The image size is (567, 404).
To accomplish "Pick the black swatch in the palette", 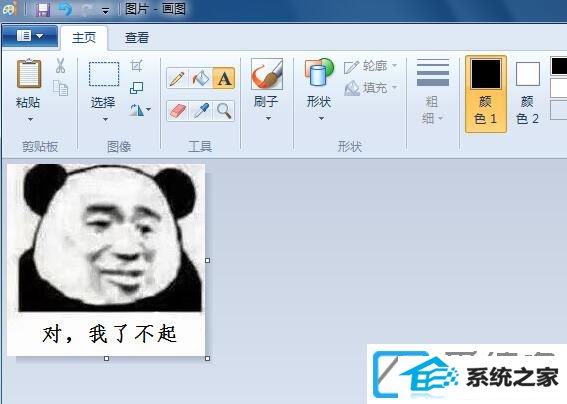I will point(559,66).
